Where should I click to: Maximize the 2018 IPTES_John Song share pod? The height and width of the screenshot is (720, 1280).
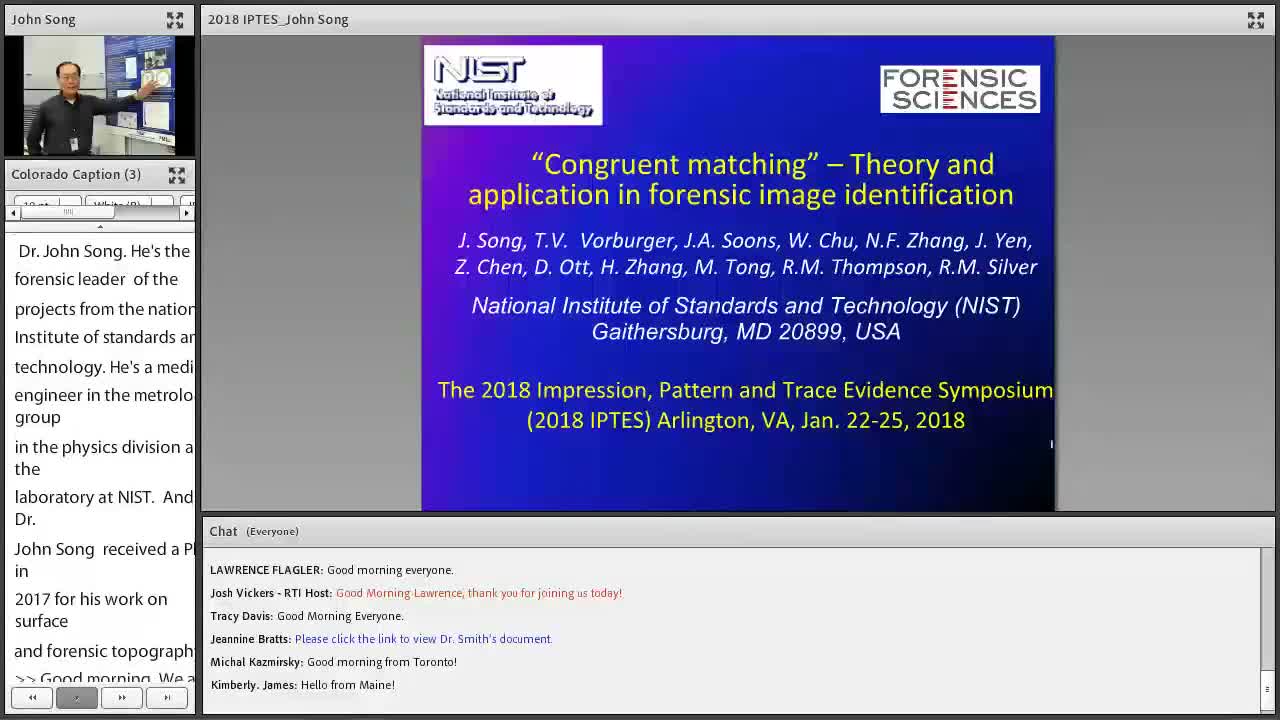pos(1256,20)
